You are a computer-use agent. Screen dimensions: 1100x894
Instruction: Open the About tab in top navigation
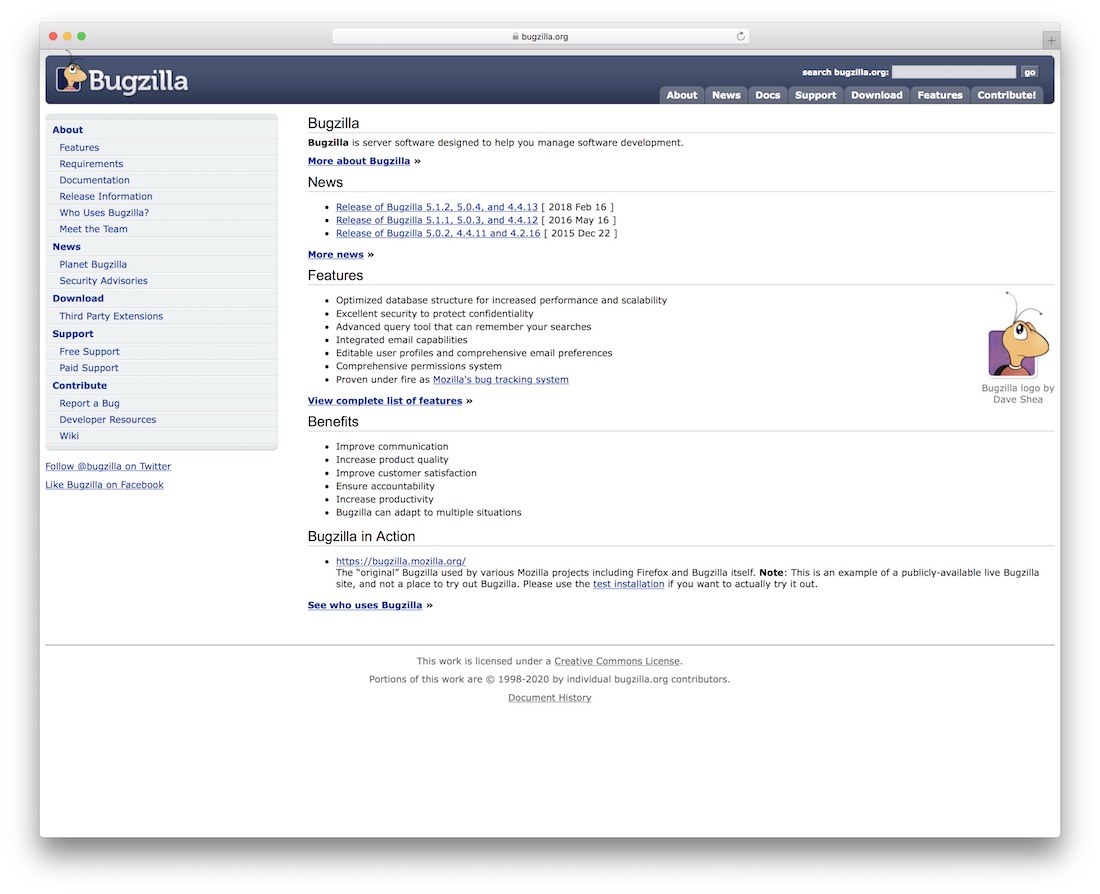681,95
